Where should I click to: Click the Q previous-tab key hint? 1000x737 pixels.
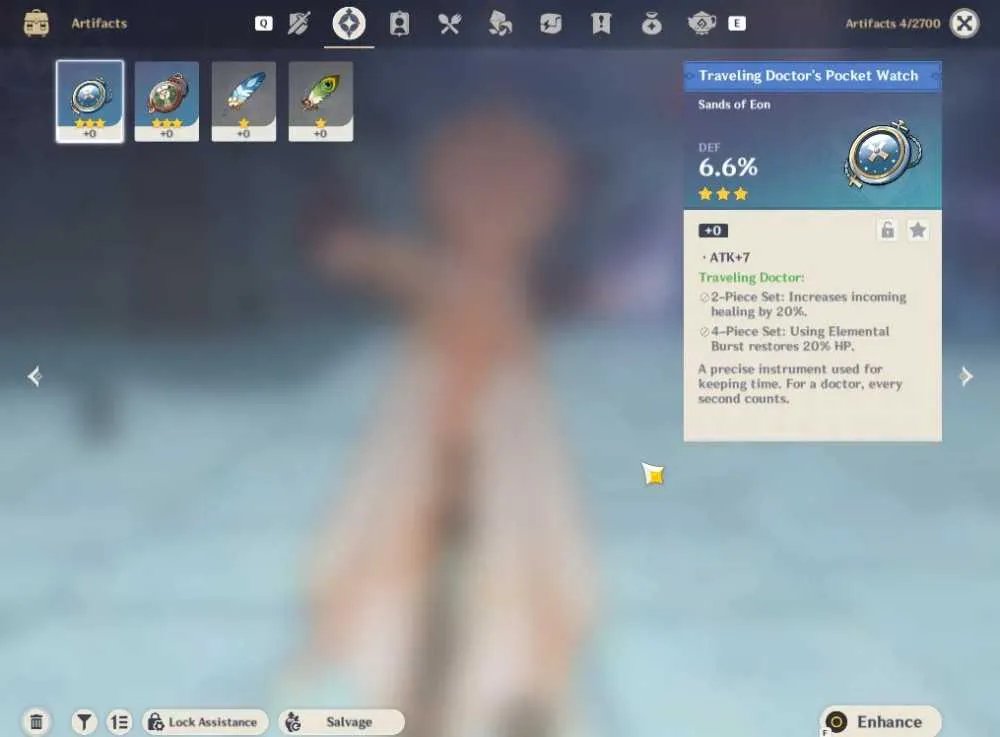263,24
